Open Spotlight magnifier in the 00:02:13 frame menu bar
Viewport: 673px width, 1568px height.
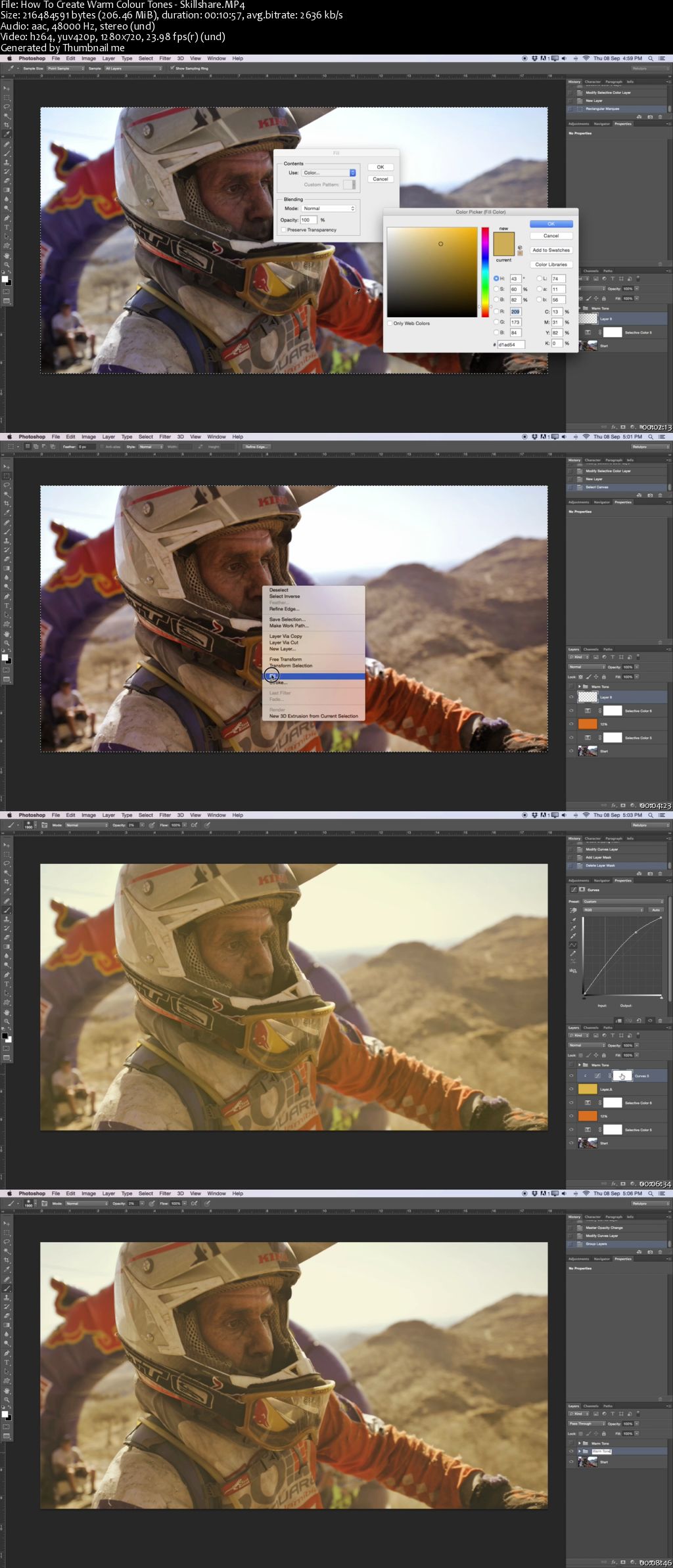point(651,58)
